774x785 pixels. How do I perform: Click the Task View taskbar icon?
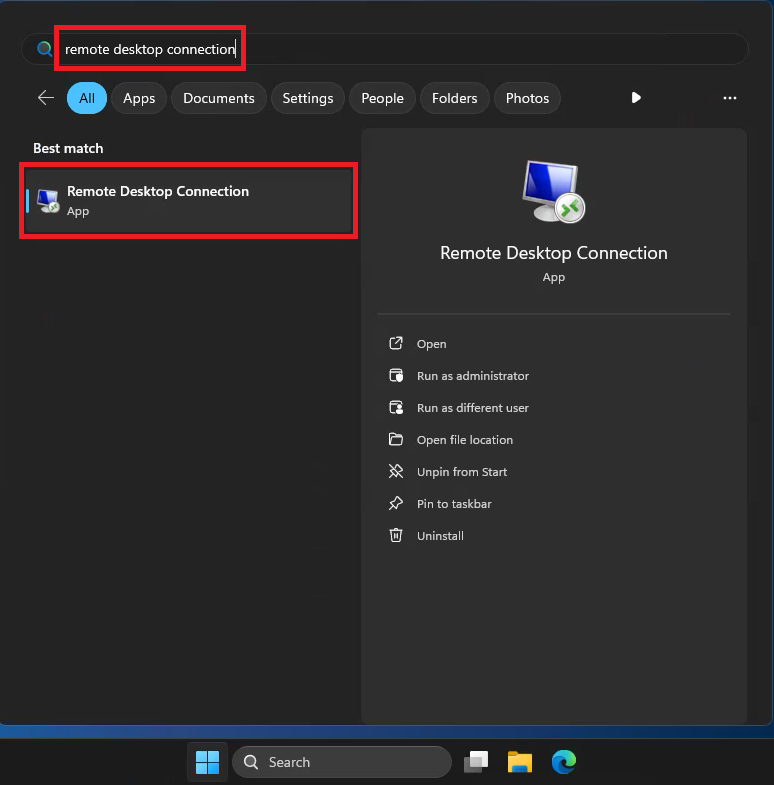[475, 762]
